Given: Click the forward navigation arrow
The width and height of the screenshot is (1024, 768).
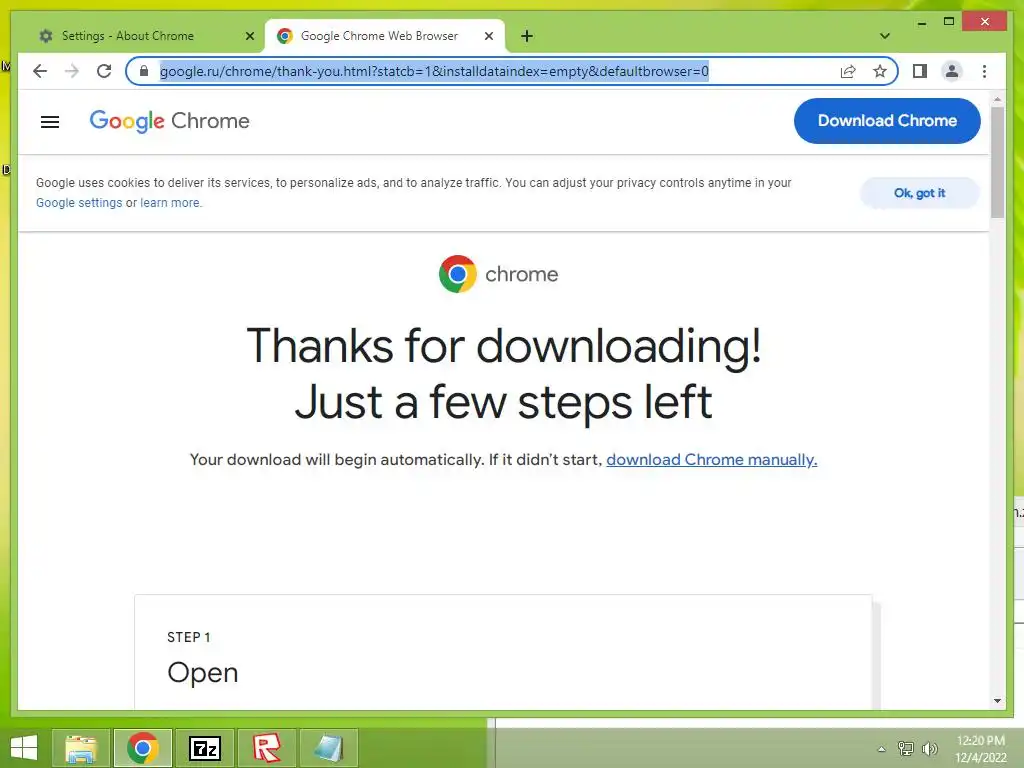Looking at the screenshot, I should coord(72,71).
